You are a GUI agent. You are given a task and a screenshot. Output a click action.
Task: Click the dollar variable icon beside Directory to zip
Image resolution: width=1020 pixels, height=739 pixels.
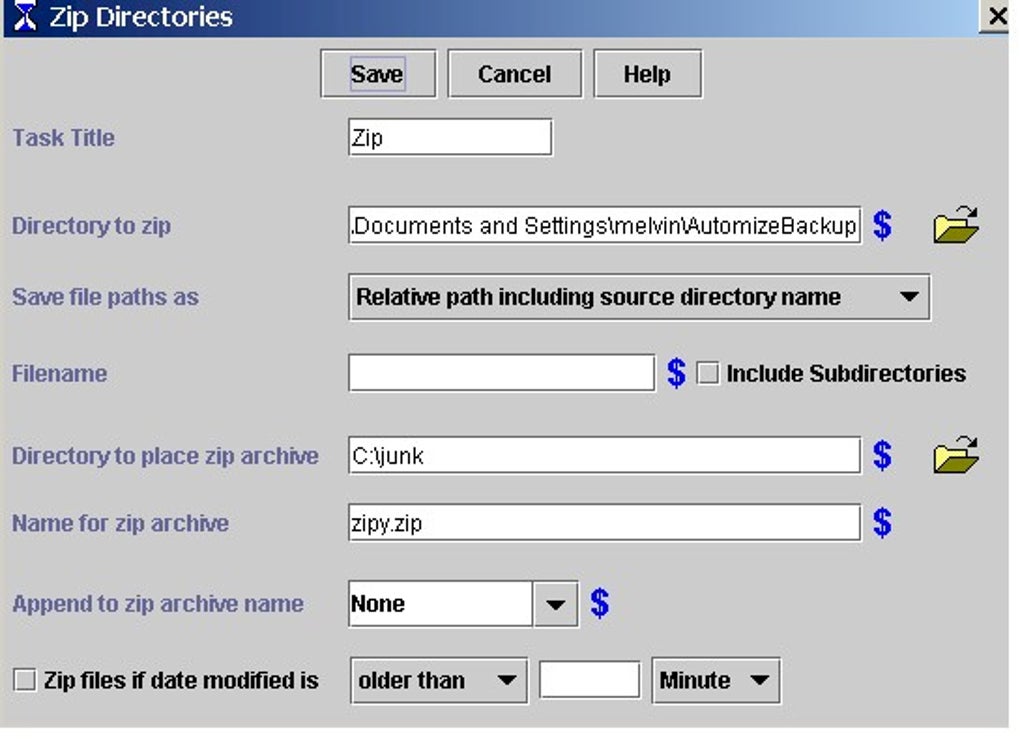click(x=881, y=225)
